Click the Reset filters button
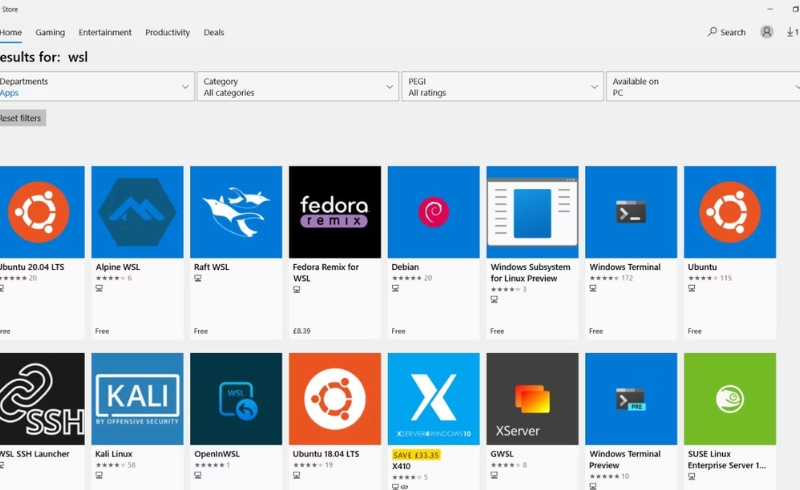The height and width of the screenshot is (490, 800). (x=22, y=118)
